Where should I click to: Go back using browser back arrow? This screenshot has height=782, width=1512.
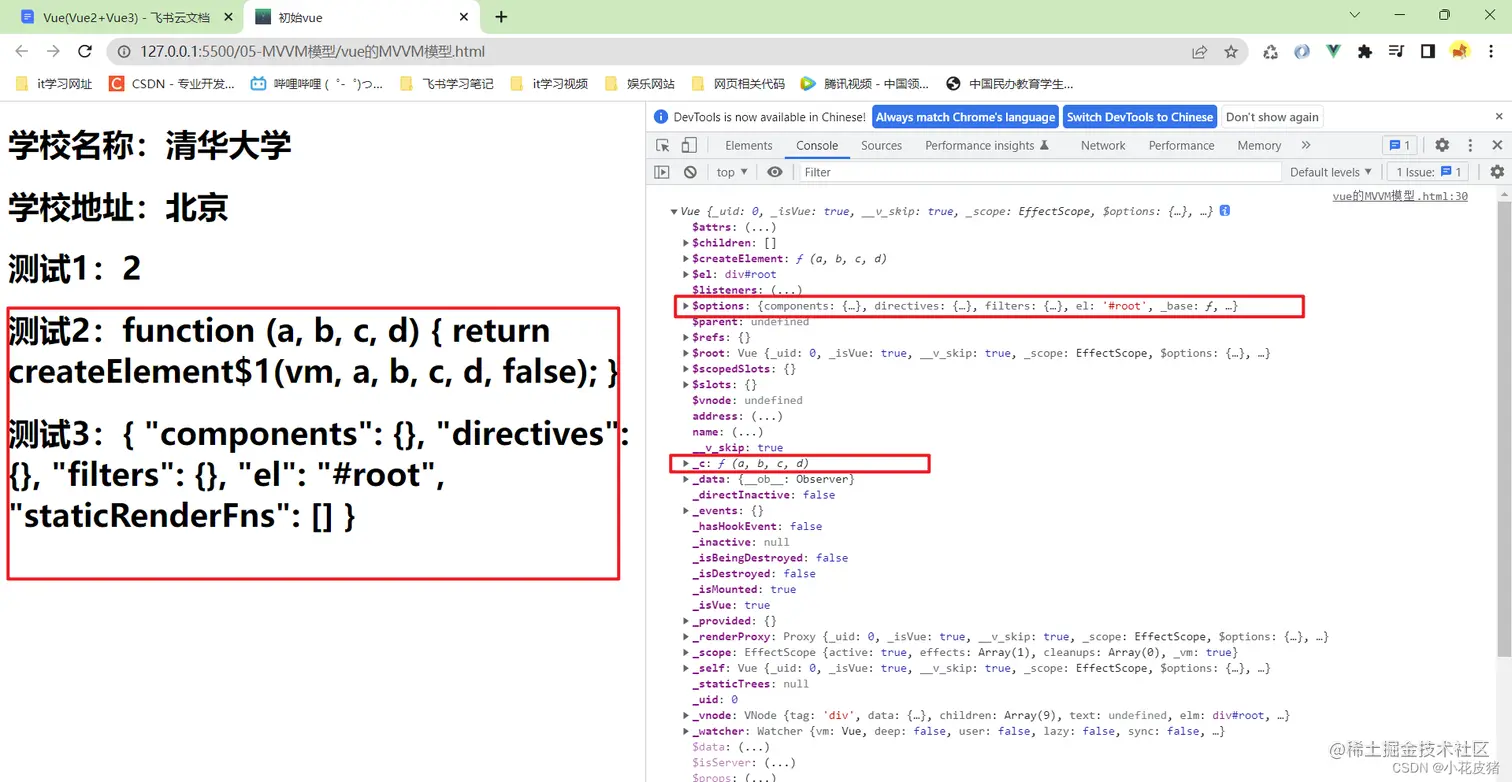pyautogui.click(x=22, y=51)
